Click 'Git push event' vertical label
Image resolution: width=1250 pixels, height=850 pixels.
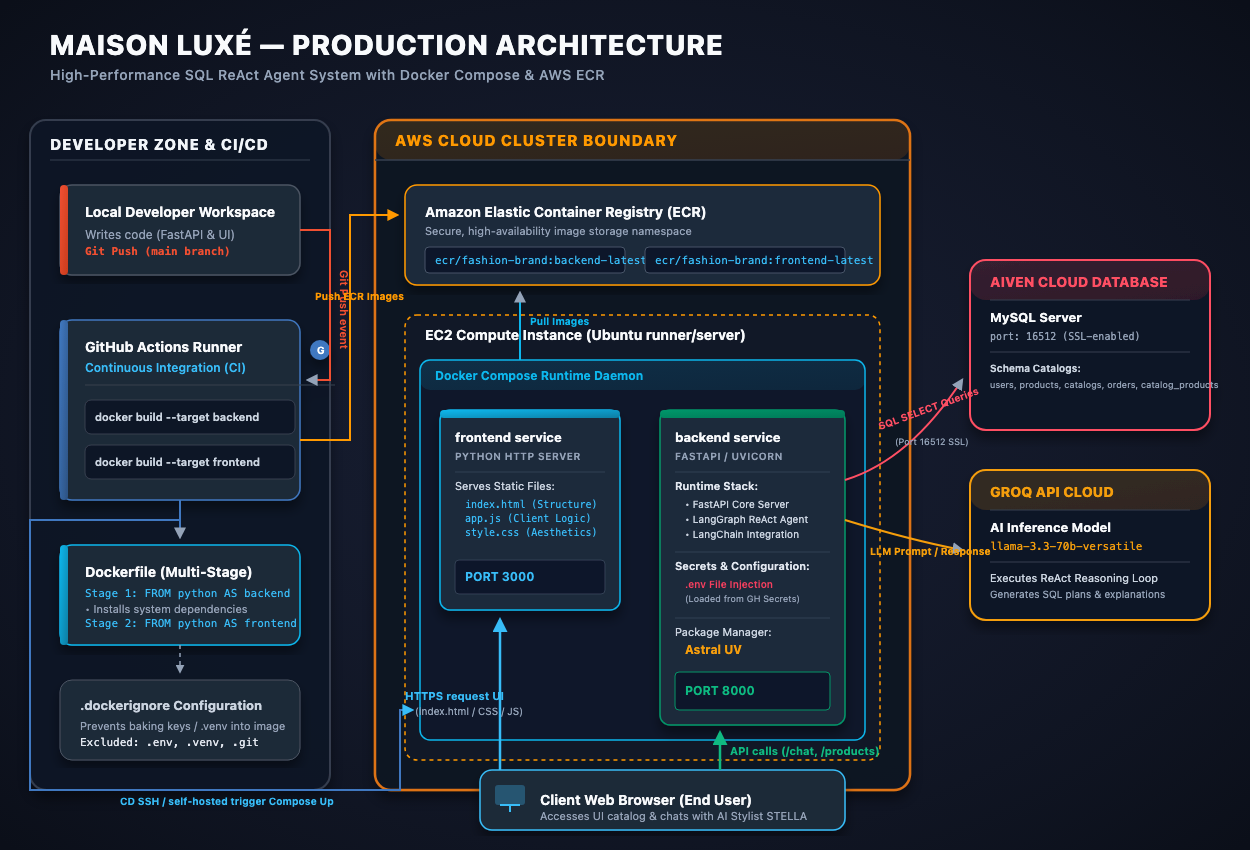[344, 309]
